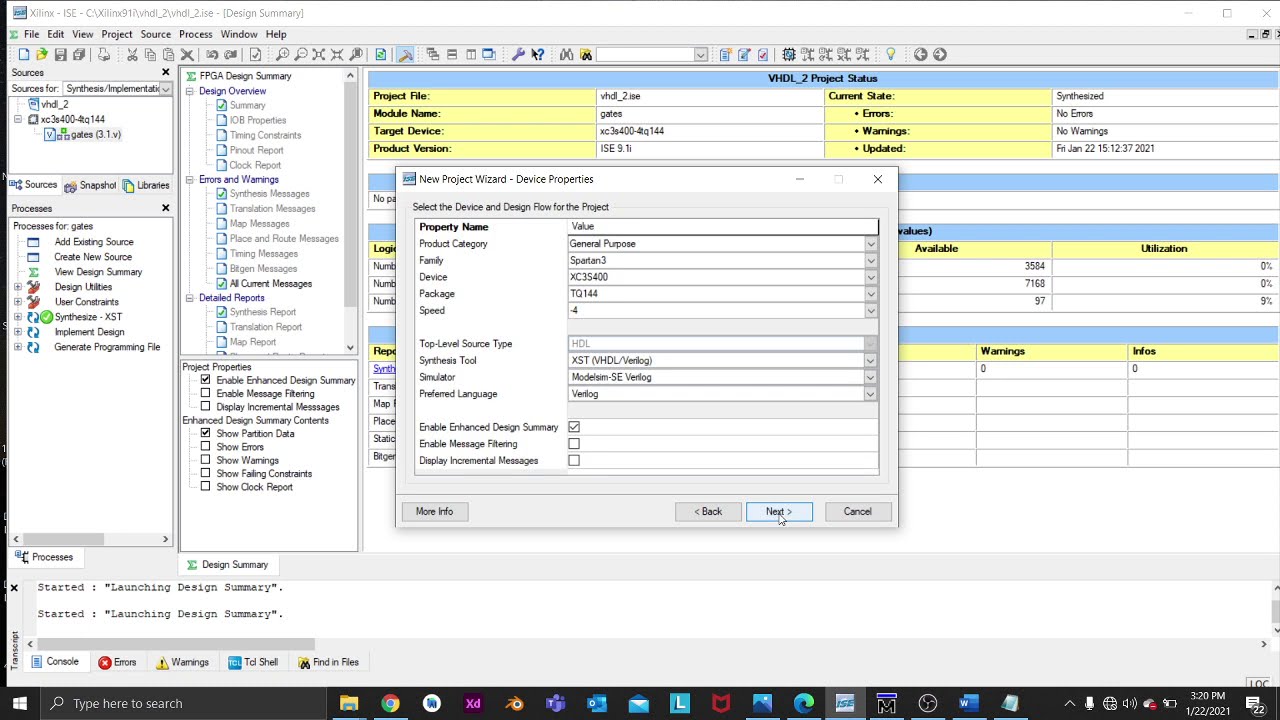The image size is (1280, 720).
Task: Click the right arrow forward toolbar icon
Action: tap(939, 54)
